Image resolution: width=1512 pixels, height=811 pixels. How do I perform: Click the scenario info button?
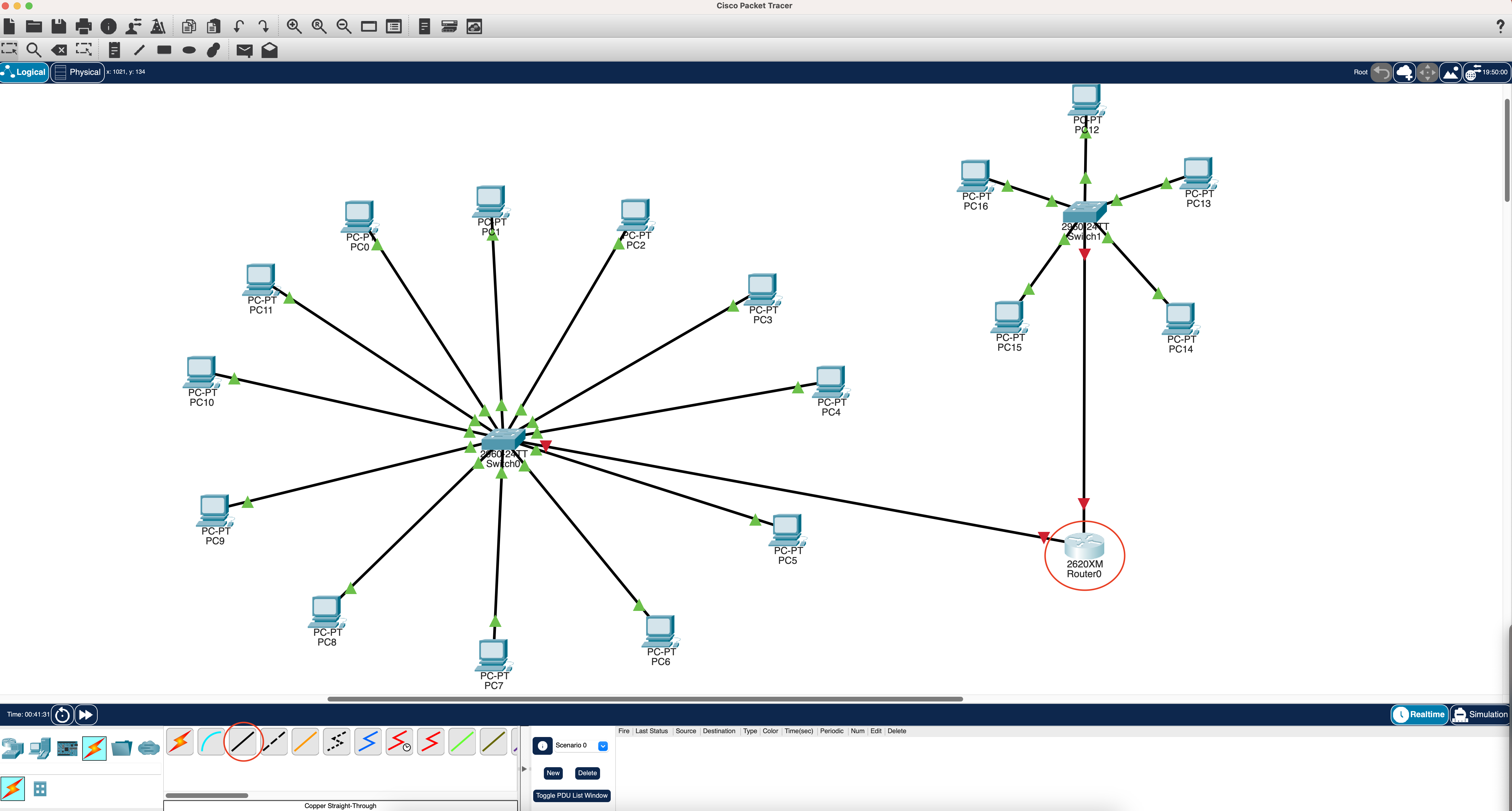click(542, 746)
